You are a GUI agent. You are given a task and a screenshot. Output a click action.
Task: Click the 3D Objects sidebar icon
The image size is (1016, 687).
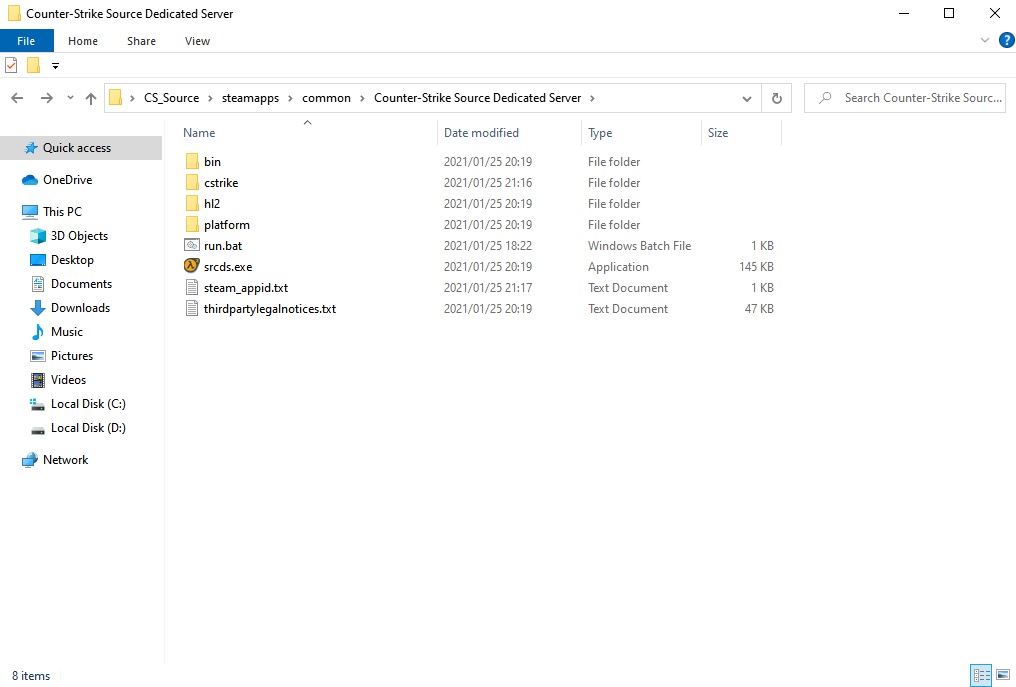coord(38,236)
